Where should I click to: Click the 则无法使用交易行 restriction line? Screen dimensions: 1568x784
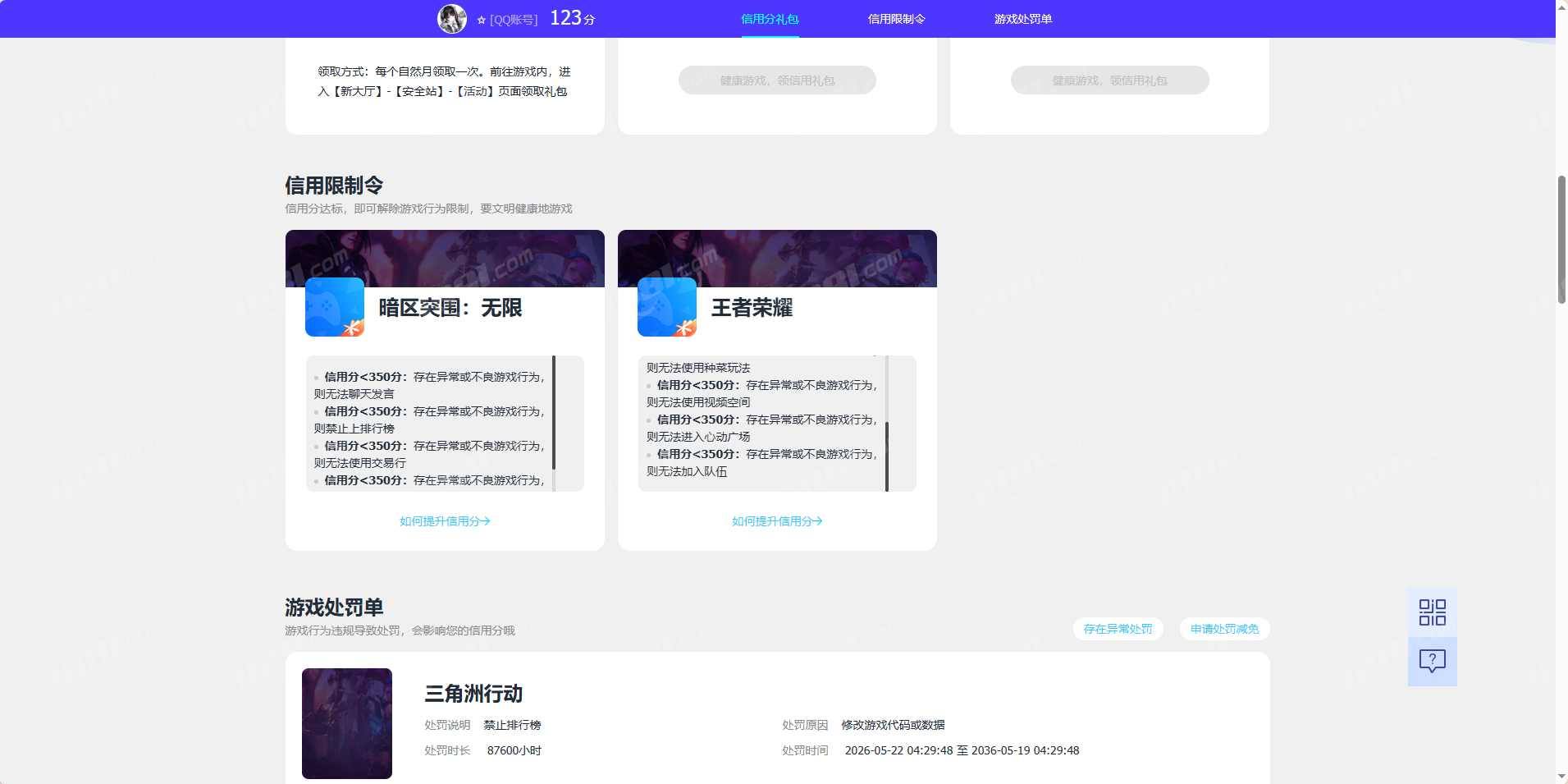pyautogui.click(x=359, y=463)
